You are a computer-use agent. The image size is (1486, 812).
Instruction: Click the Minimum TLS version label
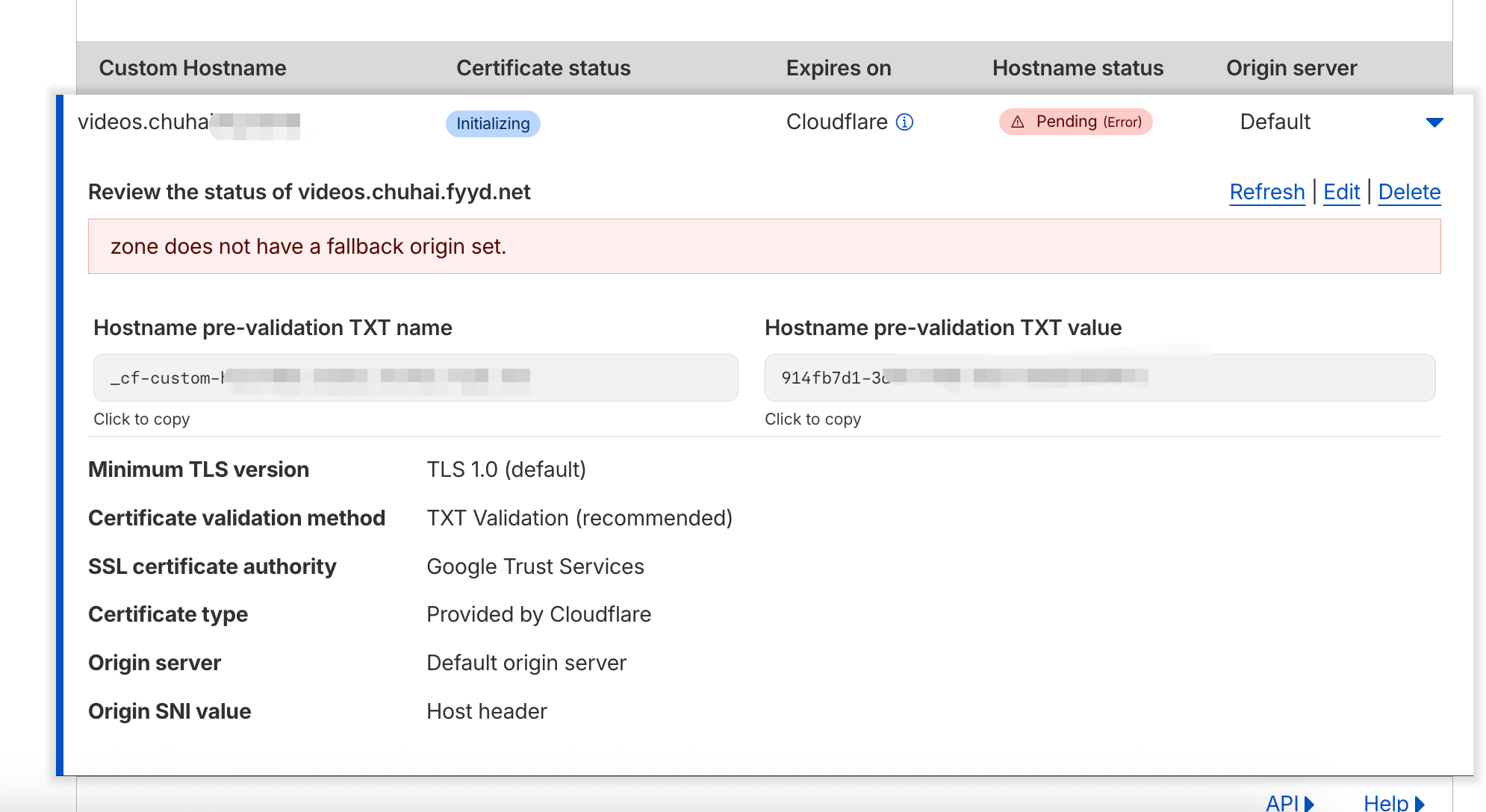tap(199, 469)
